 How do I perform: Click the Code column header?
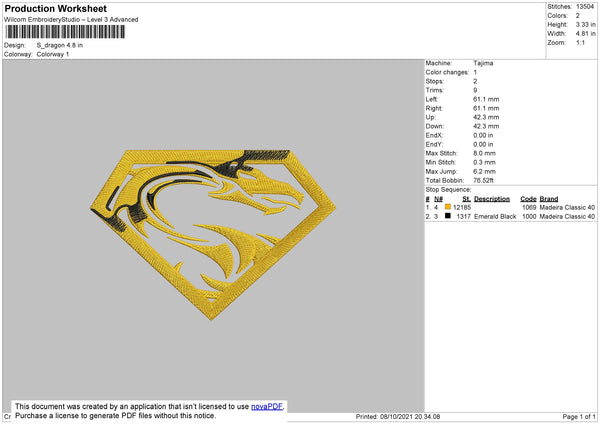click(x=528, y=199)
